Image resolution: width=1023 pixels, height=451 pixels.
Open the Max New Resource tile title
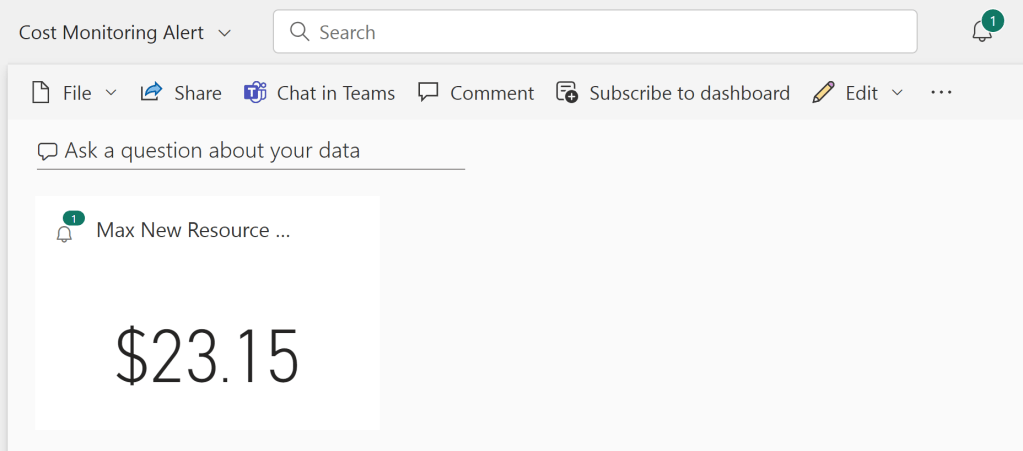pos(193,230)
